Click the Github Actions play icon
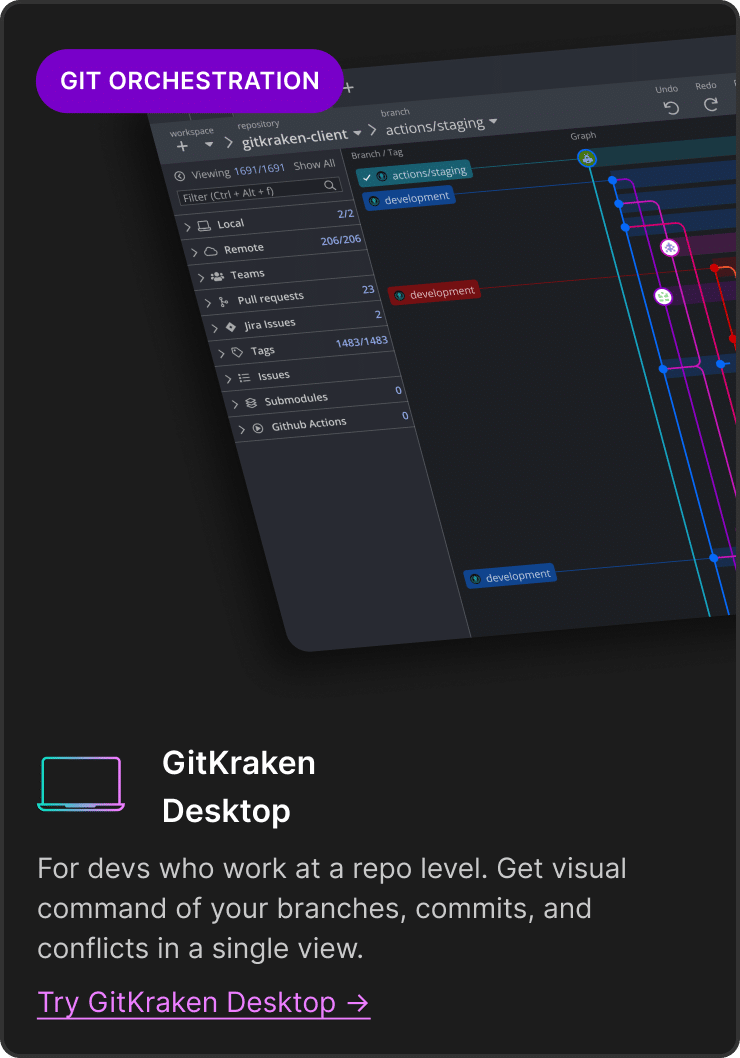Viewport: 740px width, 1058px height. (x=258, y=428)
